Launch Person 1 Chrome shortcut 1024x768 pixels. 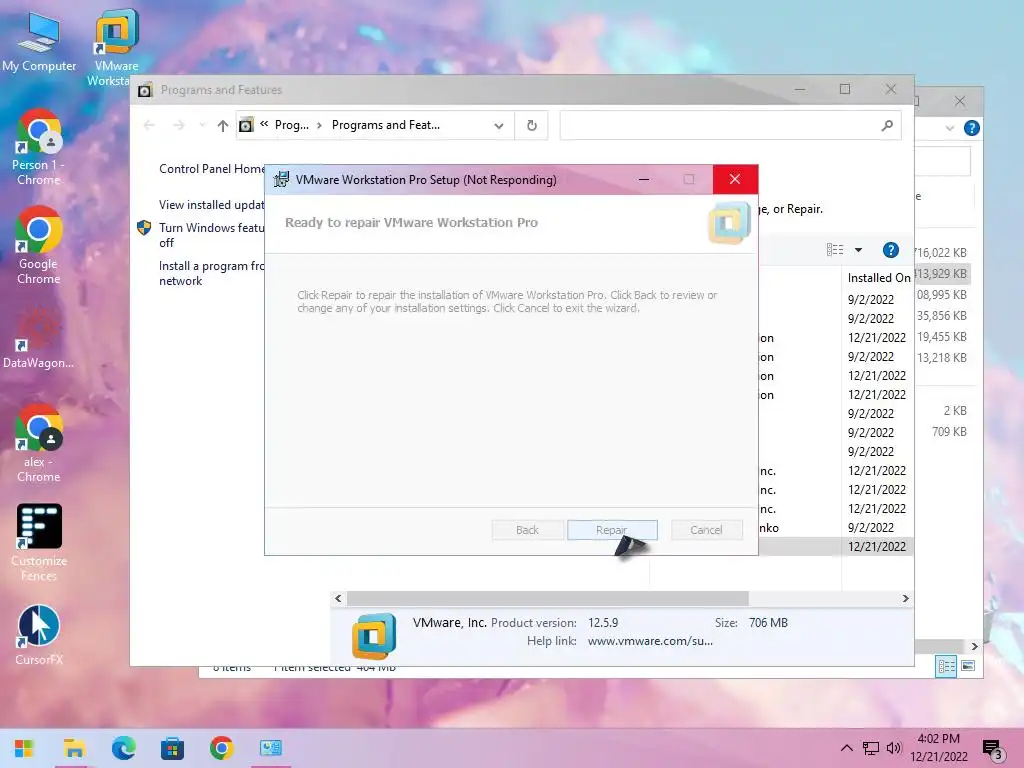coord(39,148)
